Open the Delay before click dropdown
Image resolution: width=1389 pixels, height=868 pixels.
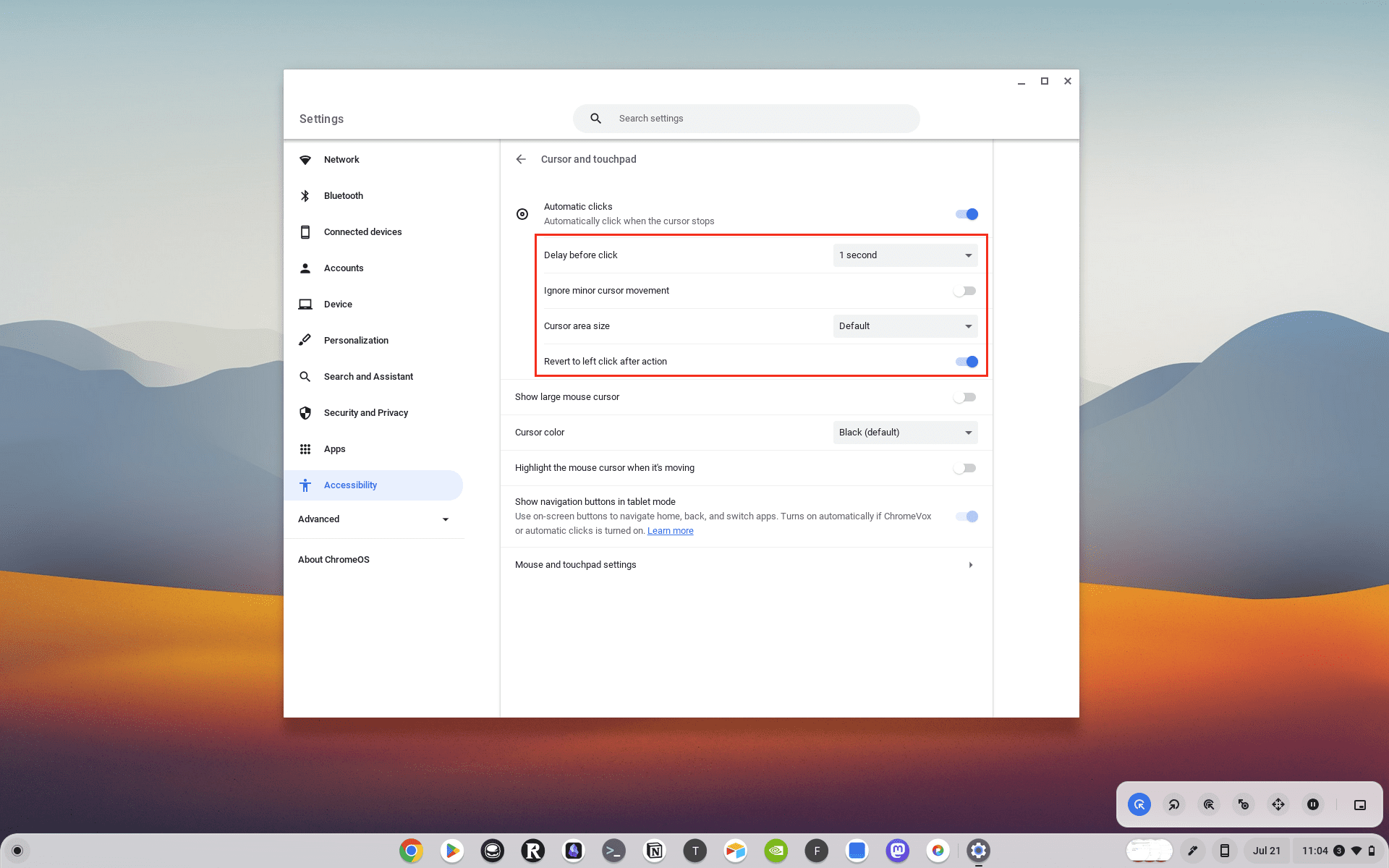point(904,255)
